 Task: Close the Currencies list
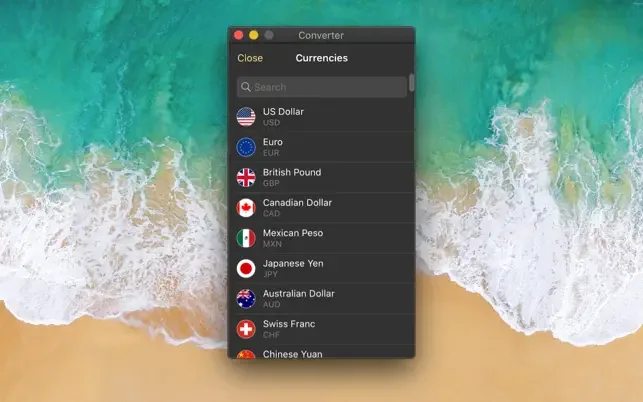[250, 58]
